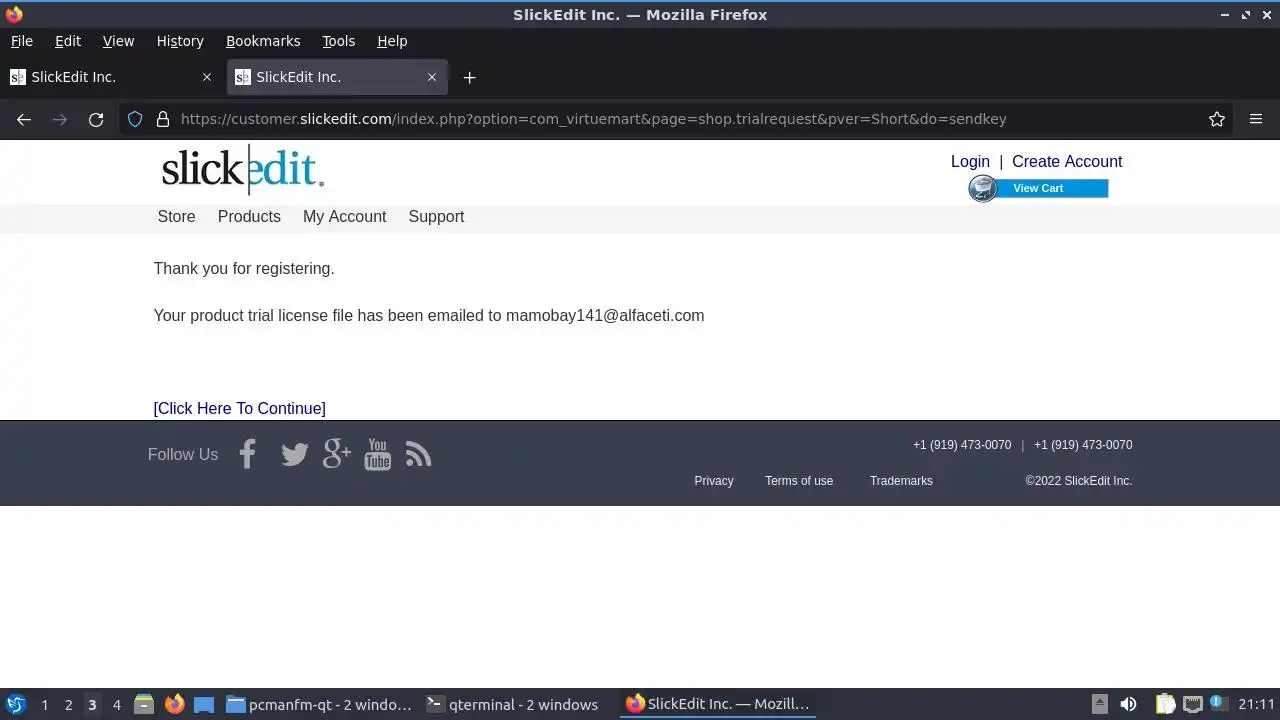Reload the page with refresh icon
This screenshot has height=720, width=1280.
[96, 119]
